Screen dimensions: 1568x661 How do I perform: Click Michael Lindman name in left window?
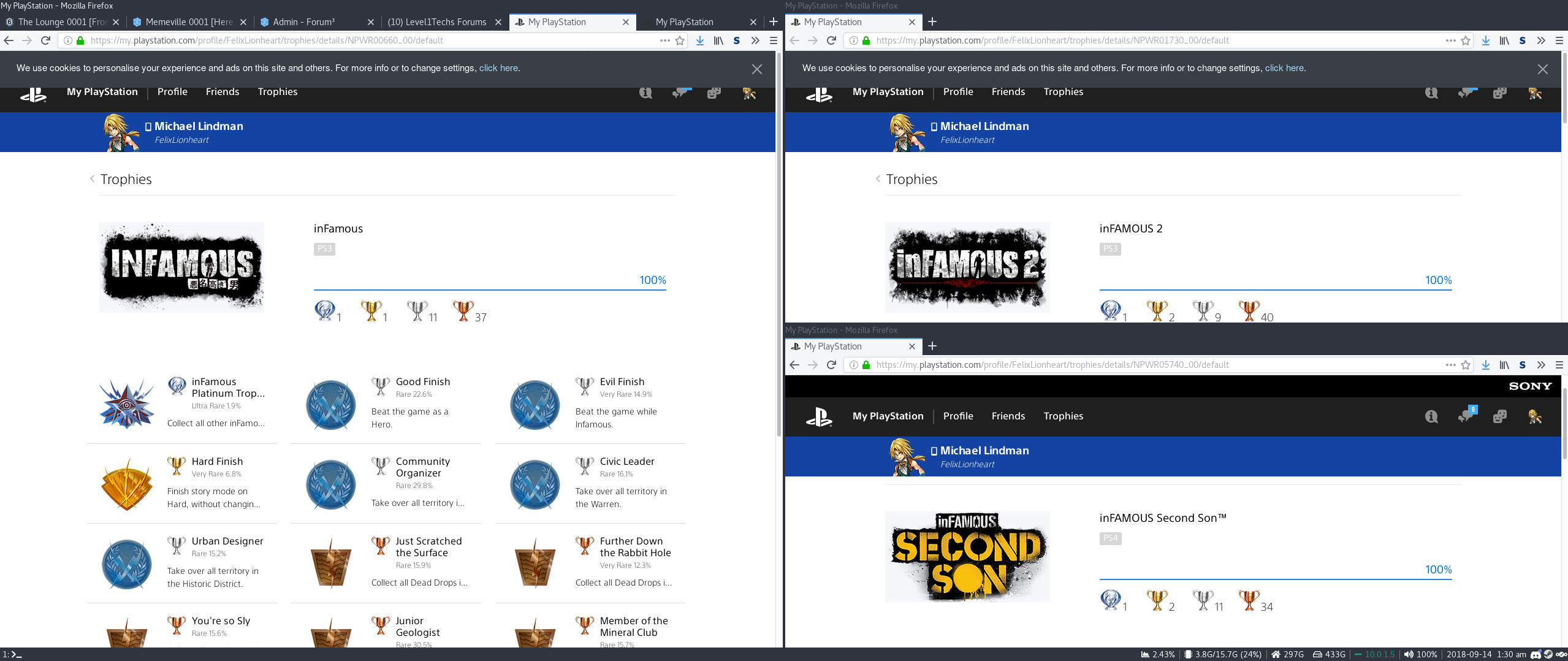click(199, 126)
